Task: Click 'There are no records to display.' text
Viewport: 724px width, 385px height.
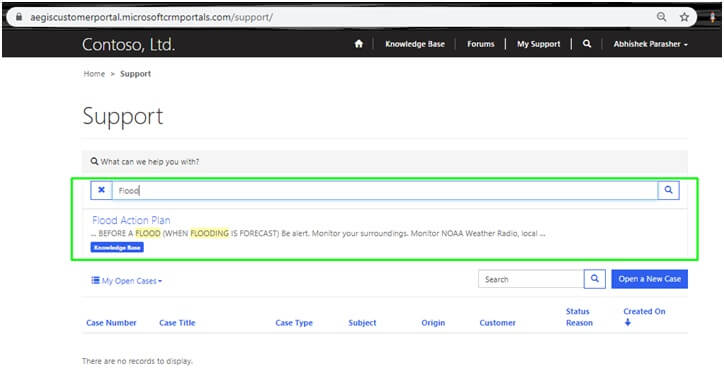Action: (138, 361)
